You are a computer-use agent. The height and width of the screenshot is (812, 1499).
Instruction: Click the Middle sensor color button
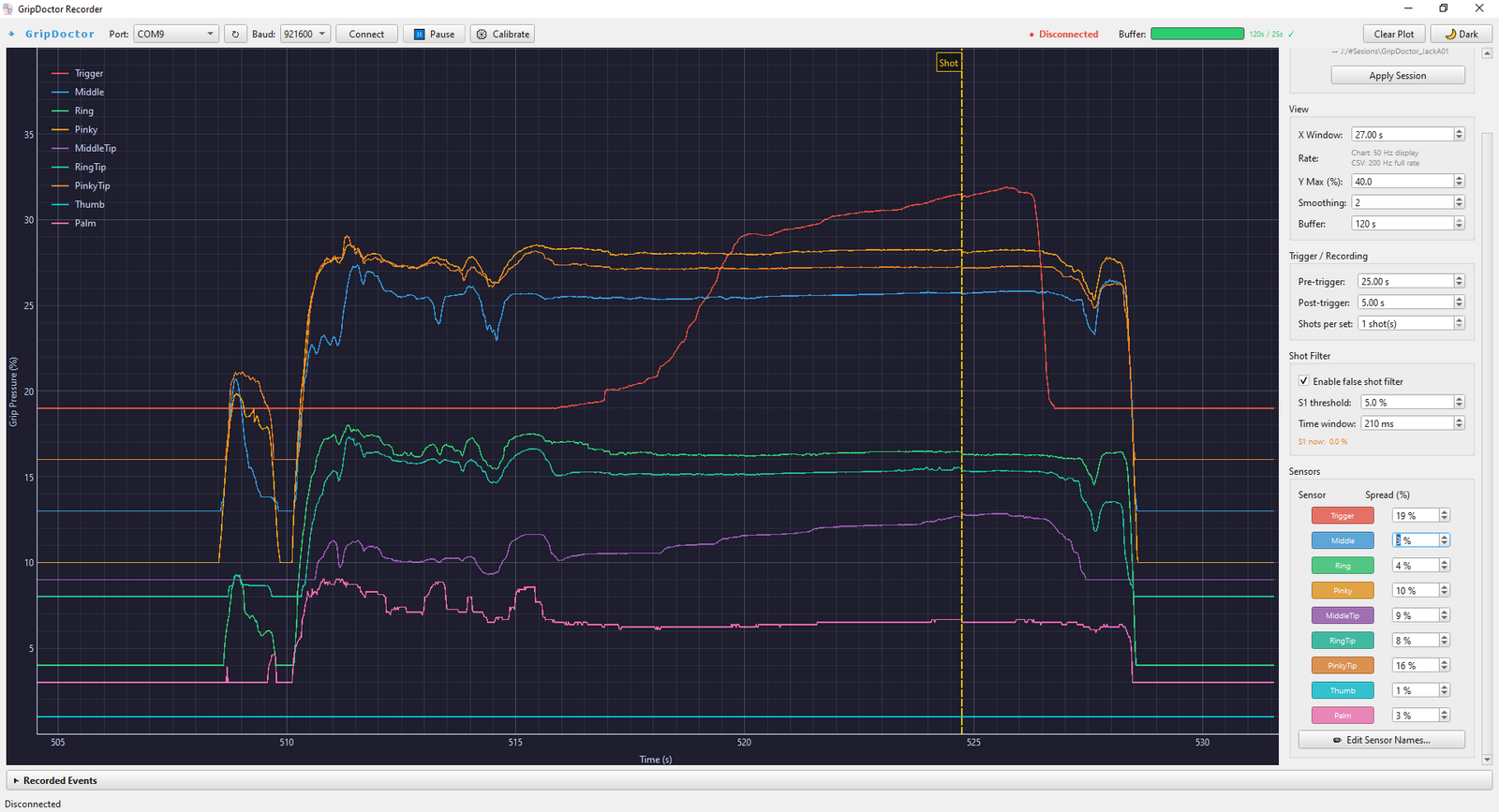pyautogui.click(x=1343, y=540)
